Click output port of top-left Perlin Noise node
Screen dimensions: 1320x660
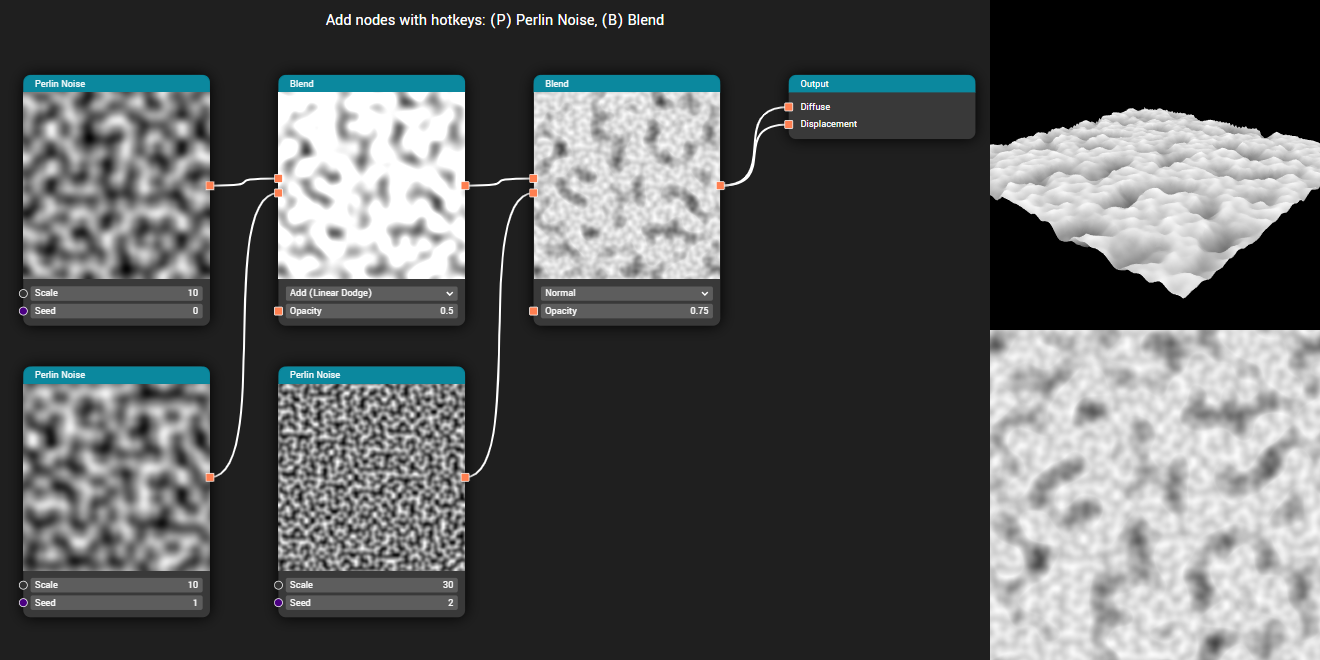tap(211, 185)
